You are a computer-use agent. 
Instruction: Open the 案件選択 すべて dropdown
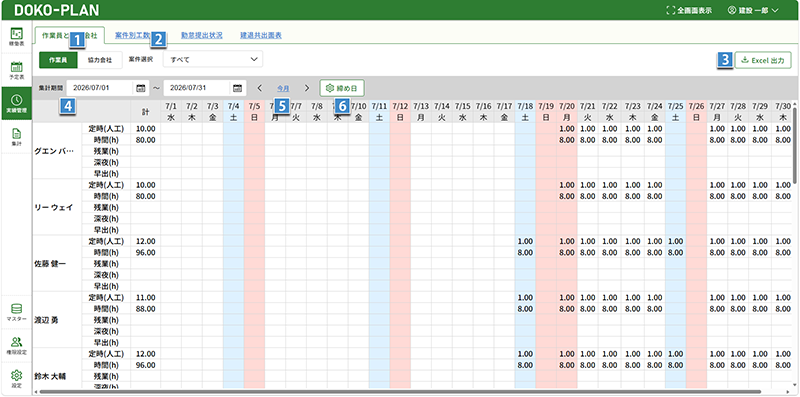point(213,60)
